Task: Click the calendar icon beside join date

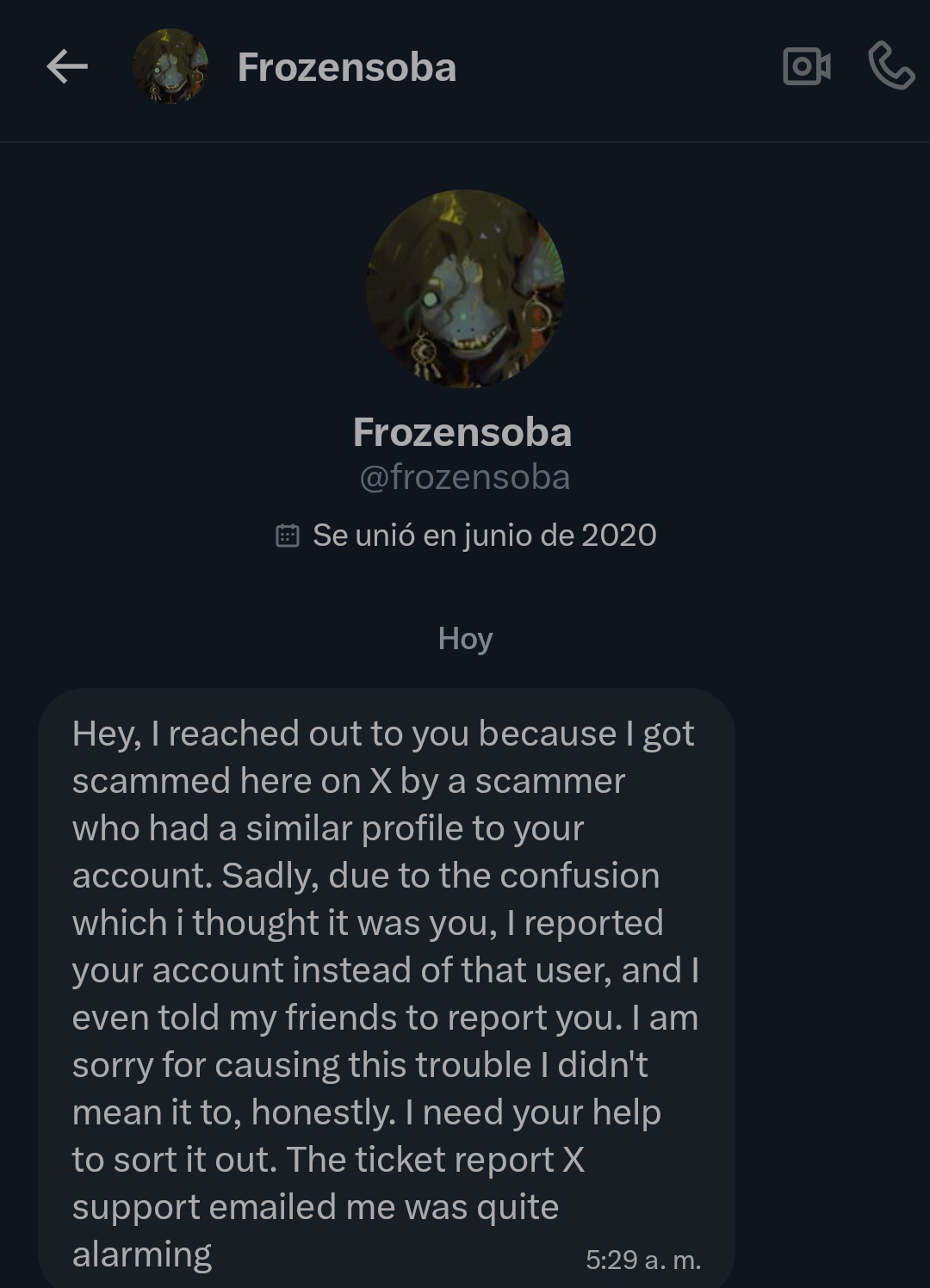Action: [287, 536]
